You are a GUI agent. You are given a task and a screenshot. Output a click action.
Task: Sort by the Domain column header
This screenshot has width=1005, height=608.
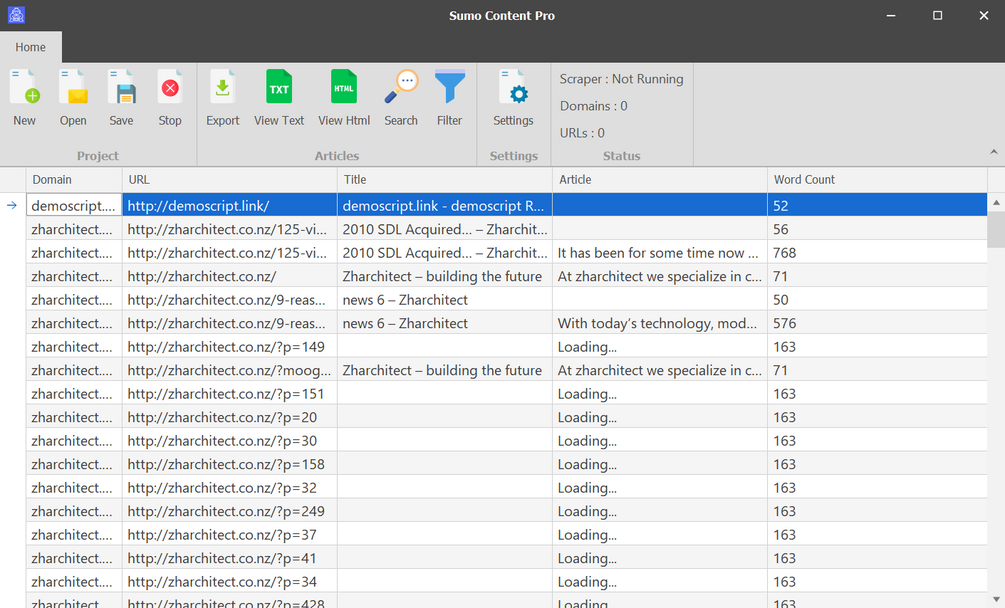(74, 179)
